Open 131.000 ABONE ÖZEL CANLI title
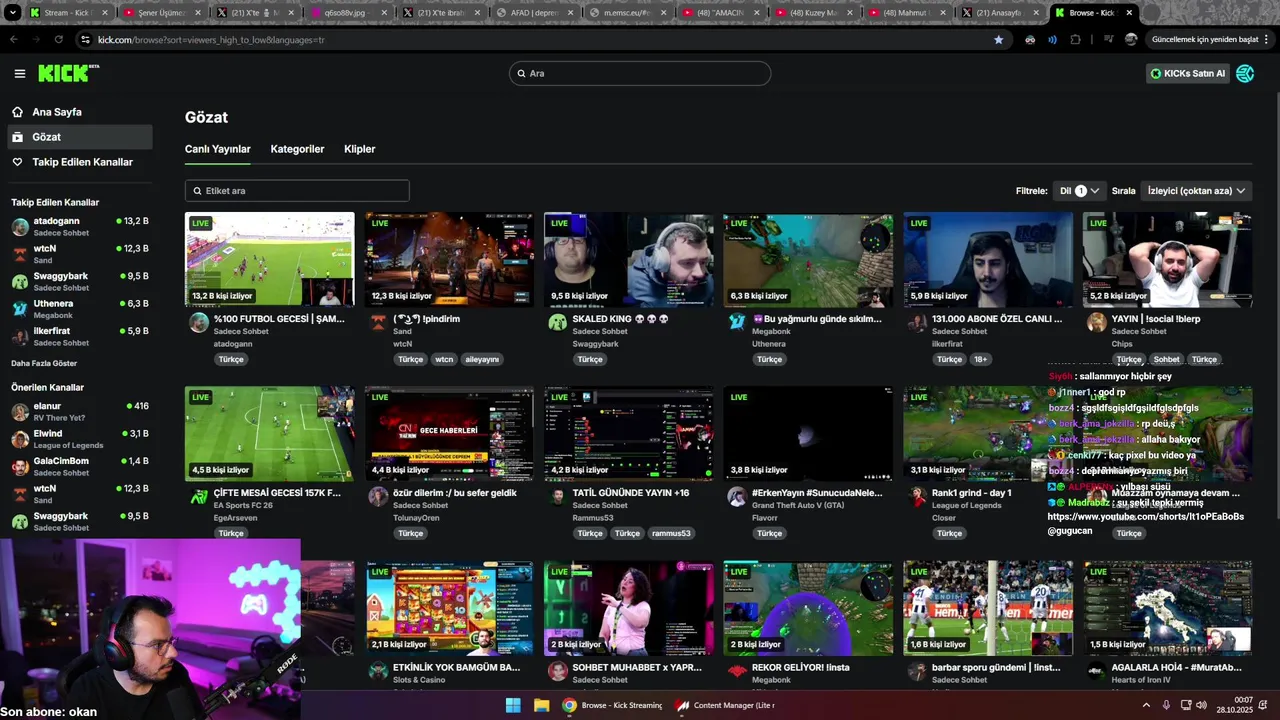This screenshot has width=1280, height=720. click(x=997, y=319)
